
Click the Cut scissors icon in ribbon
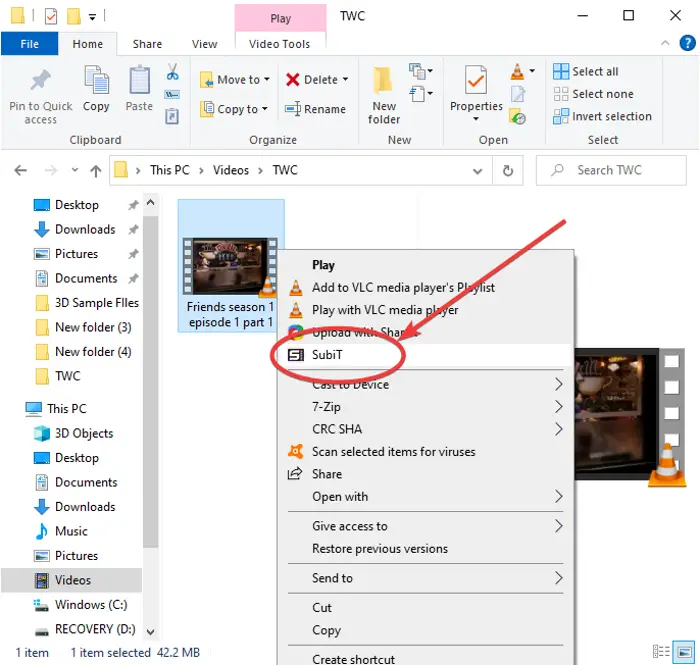pos(172,71)
